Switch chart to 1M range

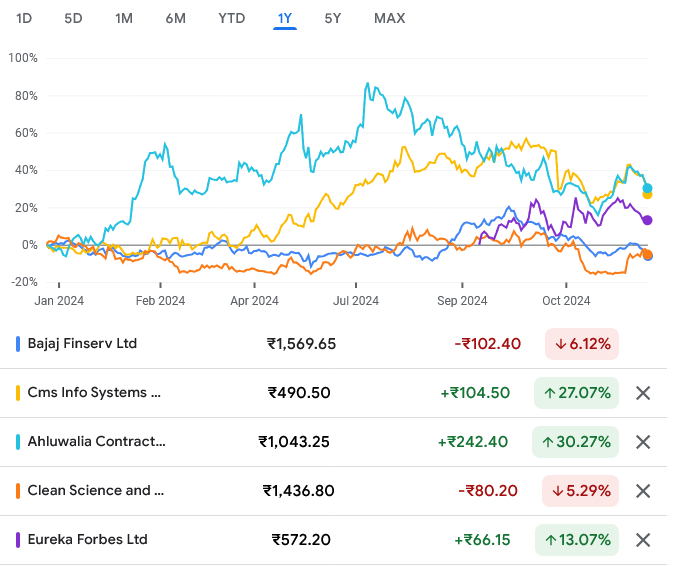pos(124,18)
